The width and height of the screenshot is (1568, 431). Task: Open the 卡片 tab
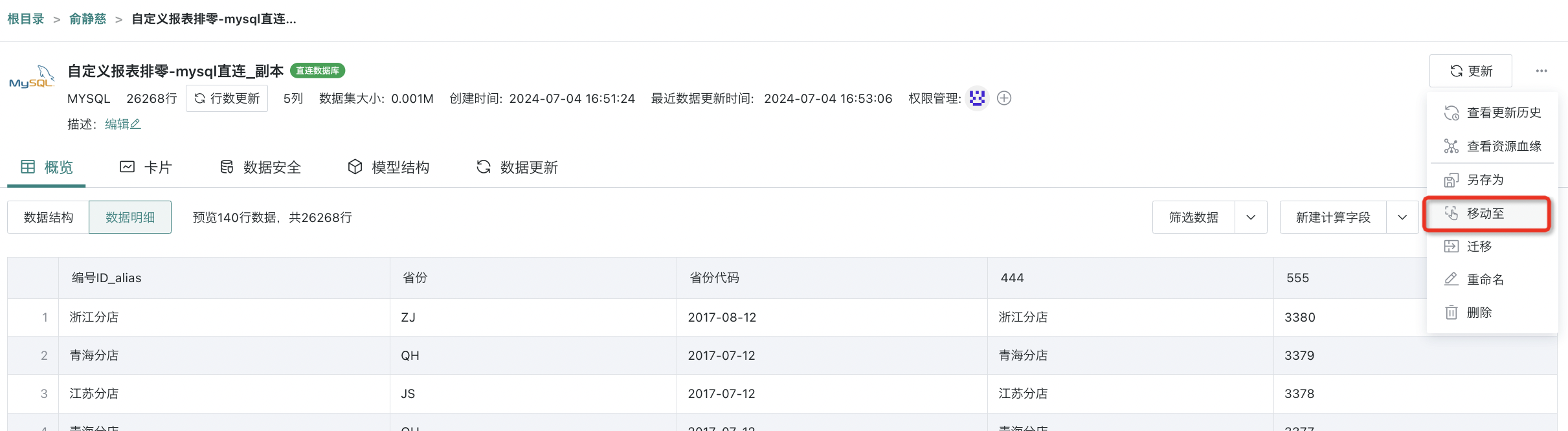(146, 168)
